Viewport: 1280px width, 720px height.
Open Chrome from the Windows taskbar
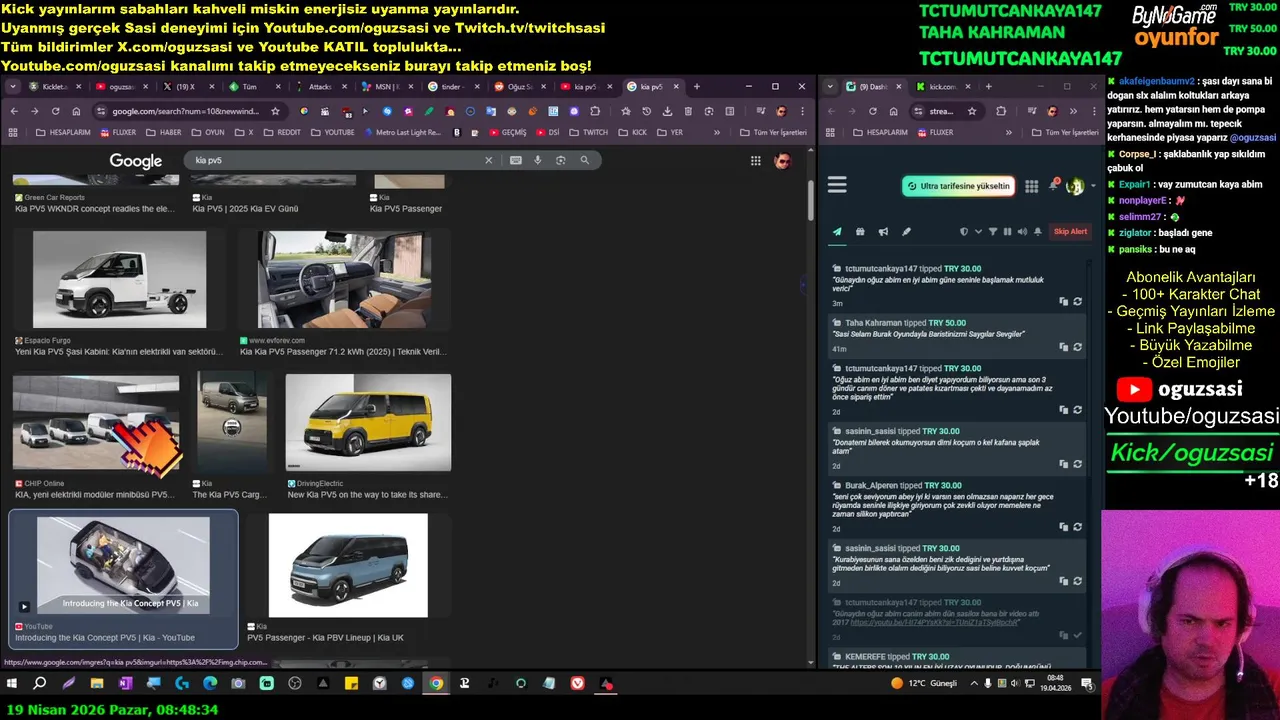click(436, 684)
